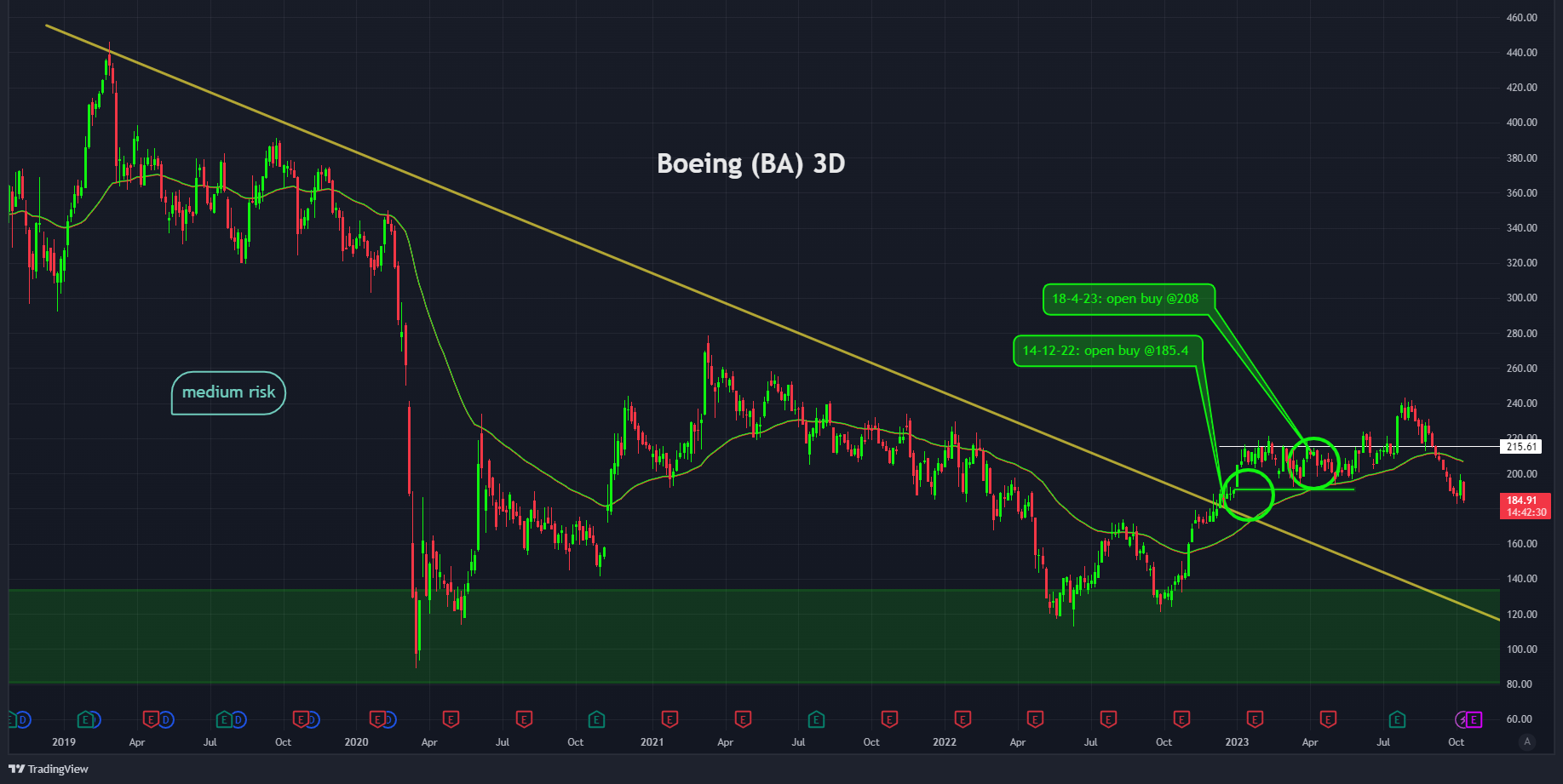Click the 460.00 price axis label
This screenshot has height=784, width=1563.
pyautogui.click(x=1521, y=18)
